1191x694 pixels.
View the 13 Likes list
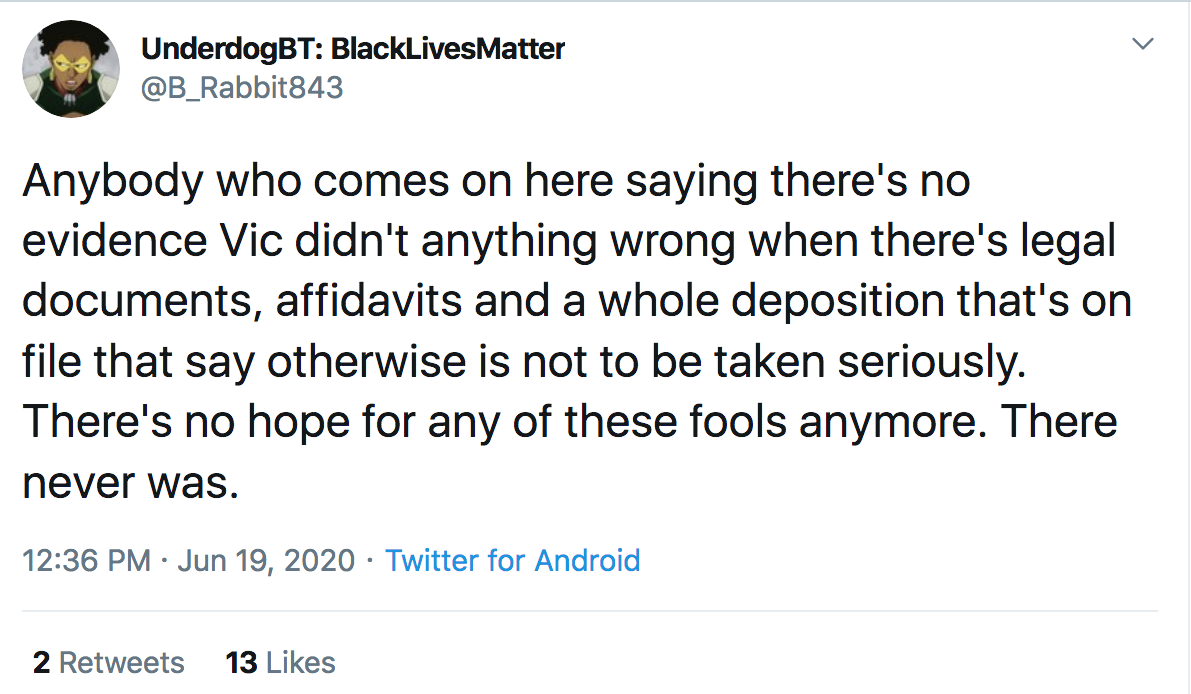pos(280,662)
